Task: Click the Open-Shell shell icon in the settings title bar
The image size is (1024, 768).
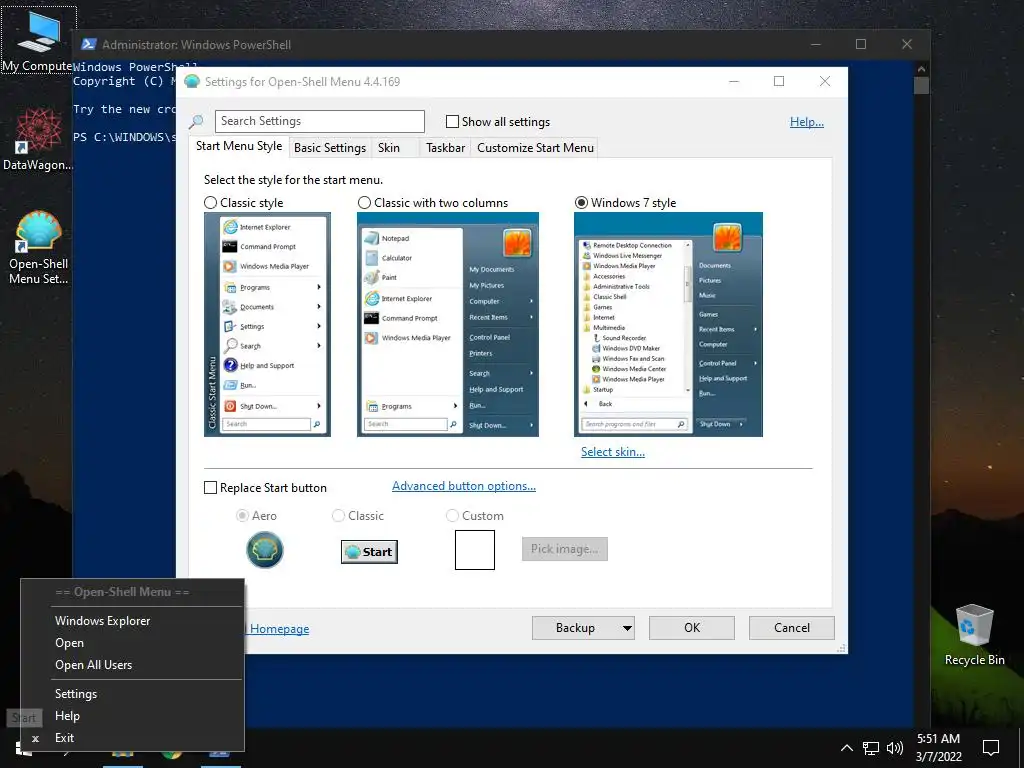Action: [x=191, y=82]
